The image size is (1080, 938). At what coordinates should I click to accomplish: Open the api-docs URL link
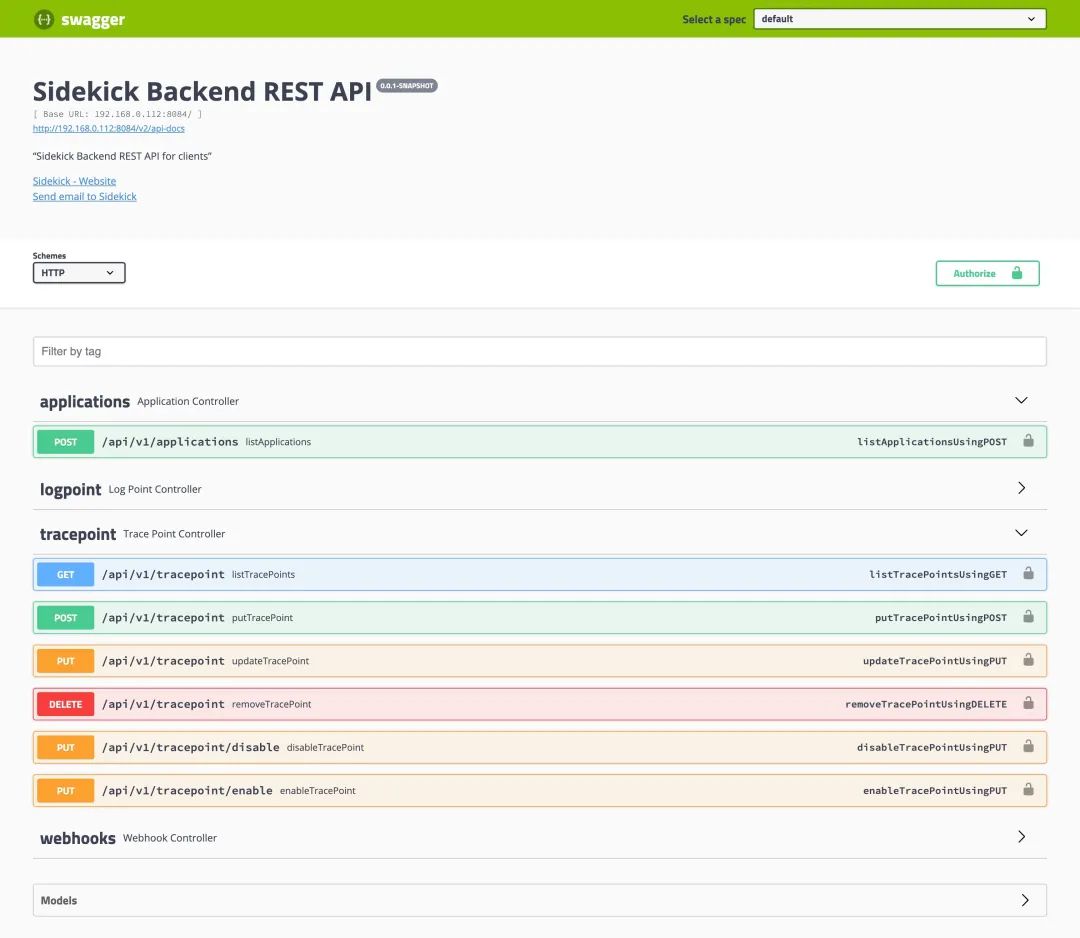109,128
